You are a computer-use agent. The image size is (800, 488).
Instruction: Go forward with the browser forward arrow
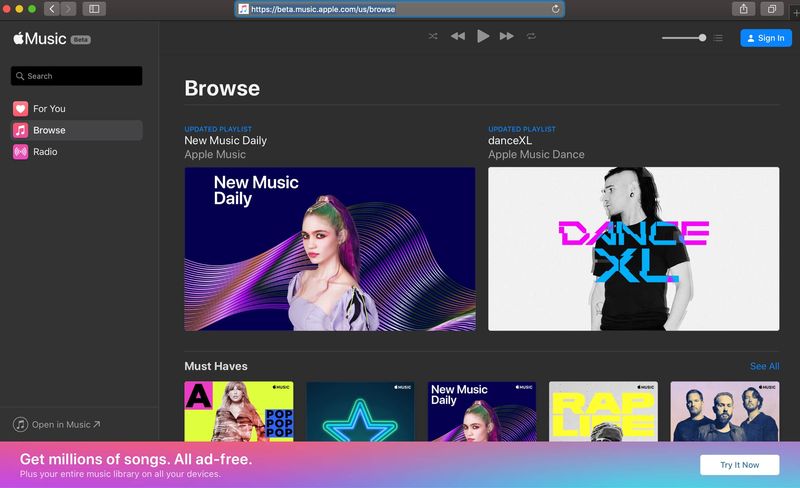68,9
